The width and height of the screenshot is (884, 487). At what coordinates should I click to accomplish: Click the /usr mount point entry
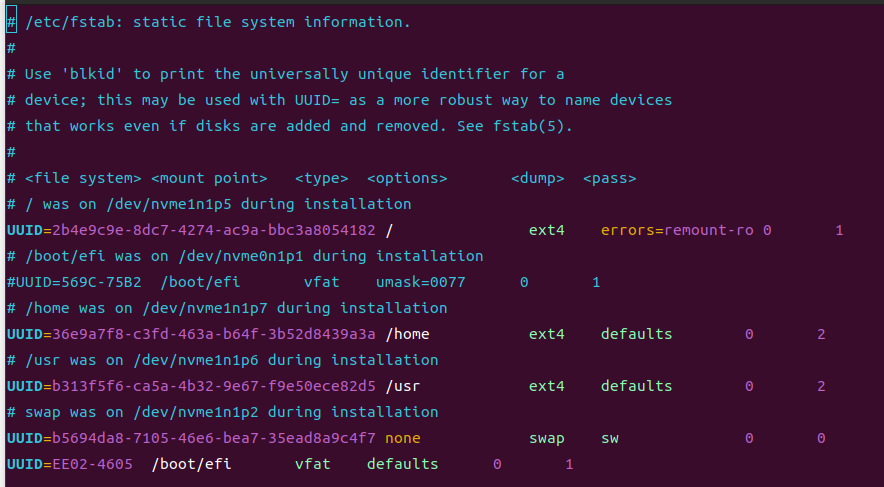[x=402, y=386]
